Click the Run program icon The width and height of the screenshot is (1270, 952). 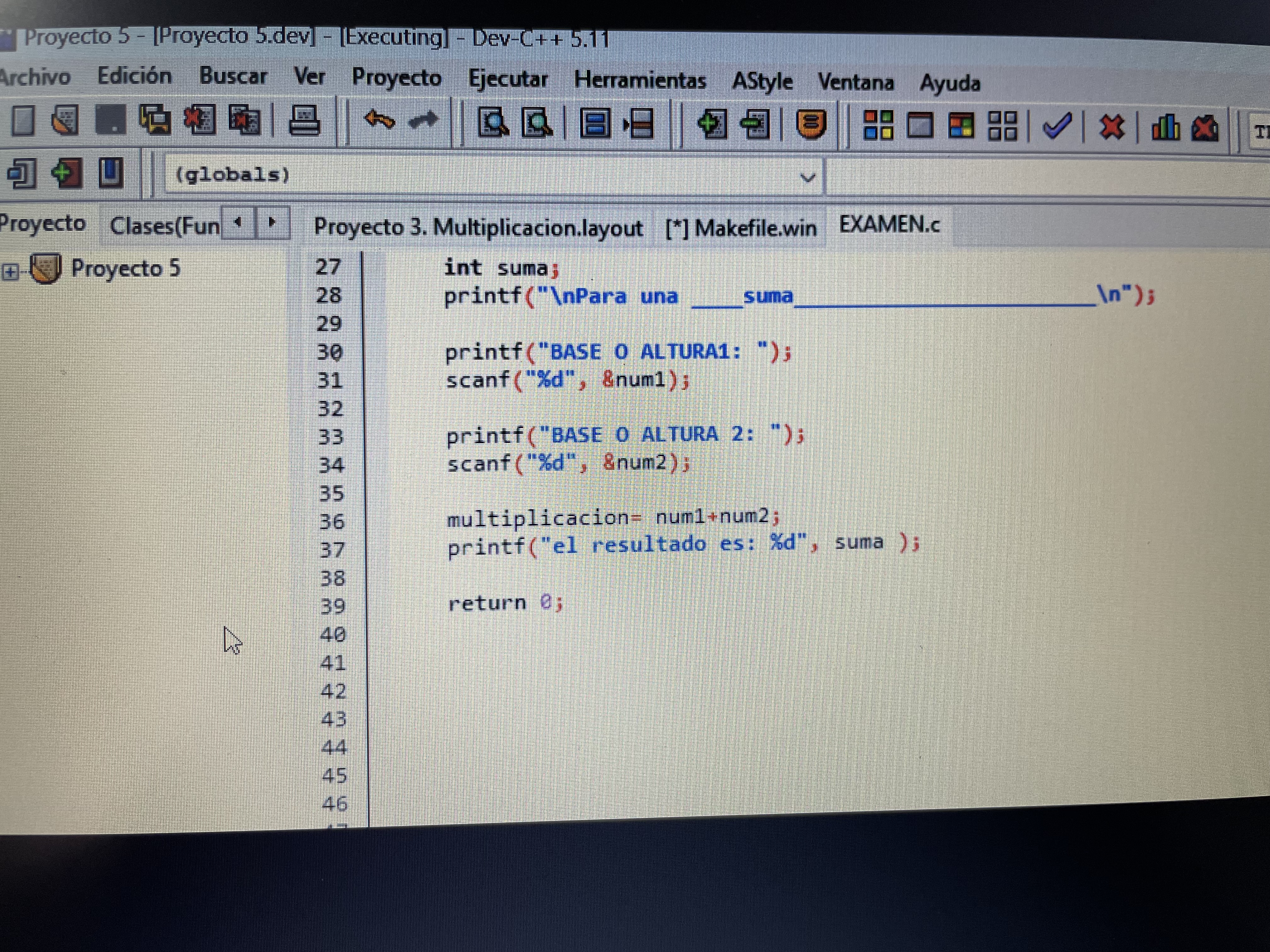[x=919, y=125]
